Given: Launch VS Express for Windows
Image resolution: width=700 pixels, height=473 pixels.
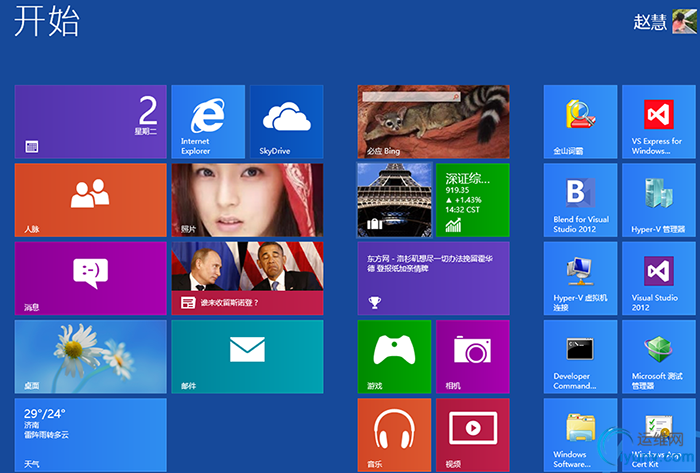Looking at the screenshot, I should pyautogui.click(x=659, y=121).
